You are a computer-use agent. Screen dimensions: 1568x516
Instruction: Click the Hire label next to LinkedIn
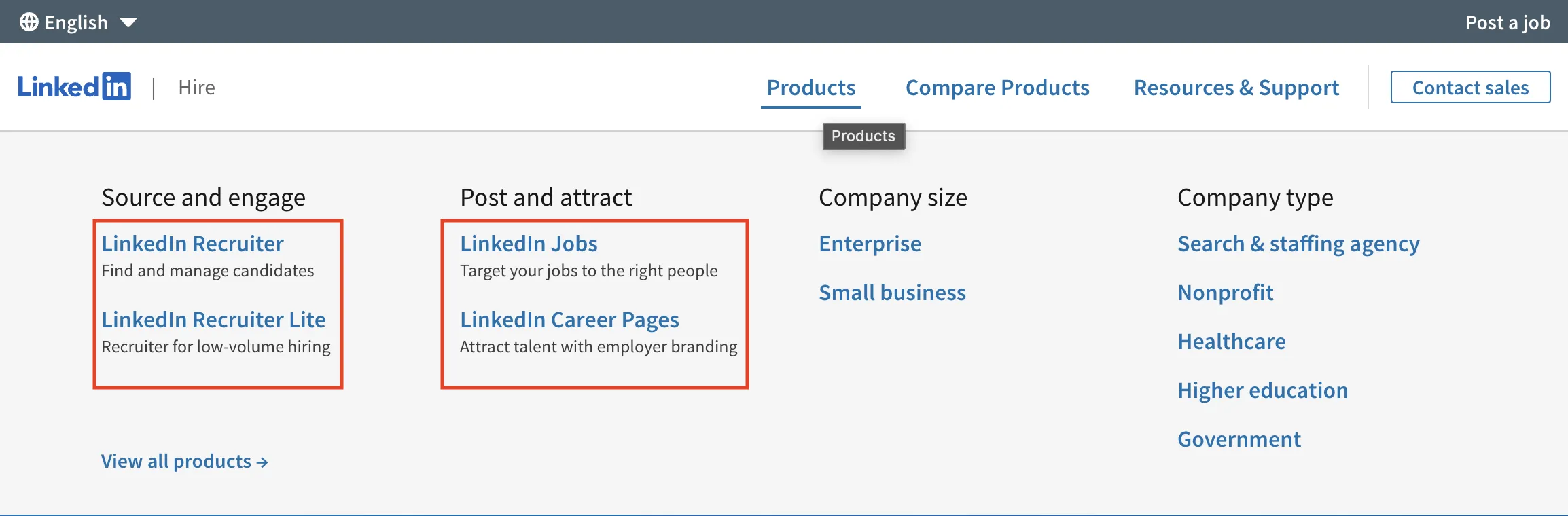[x=196, y=87]
